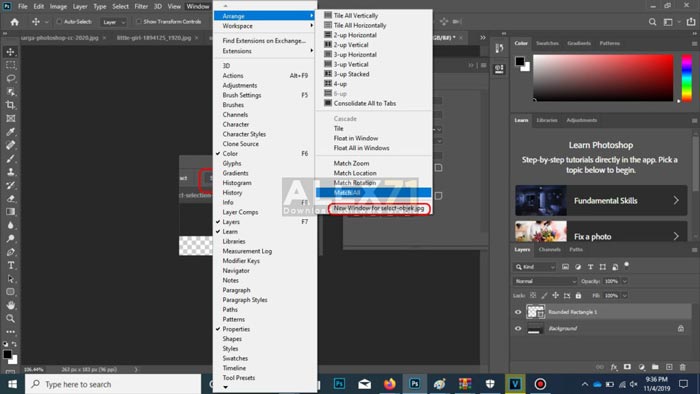Open the workspace switcher icon
This screenshot has height=394, width=700.
668,22
